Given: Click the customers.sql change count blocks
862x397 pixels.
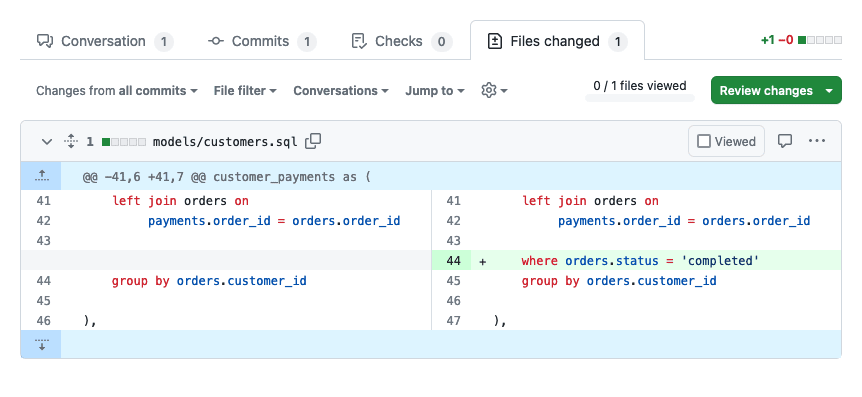Looking at the screenshot, I should click(x=124, y=142).
